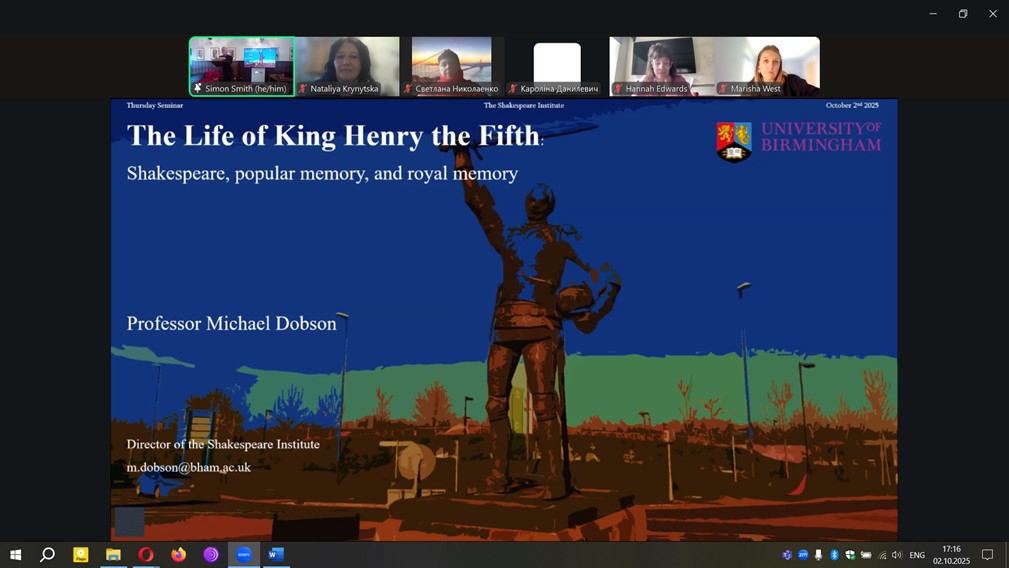Open the Bluetooth tray icon
The width and height of the screenshot is (1009, 568).
coord(834,555)
